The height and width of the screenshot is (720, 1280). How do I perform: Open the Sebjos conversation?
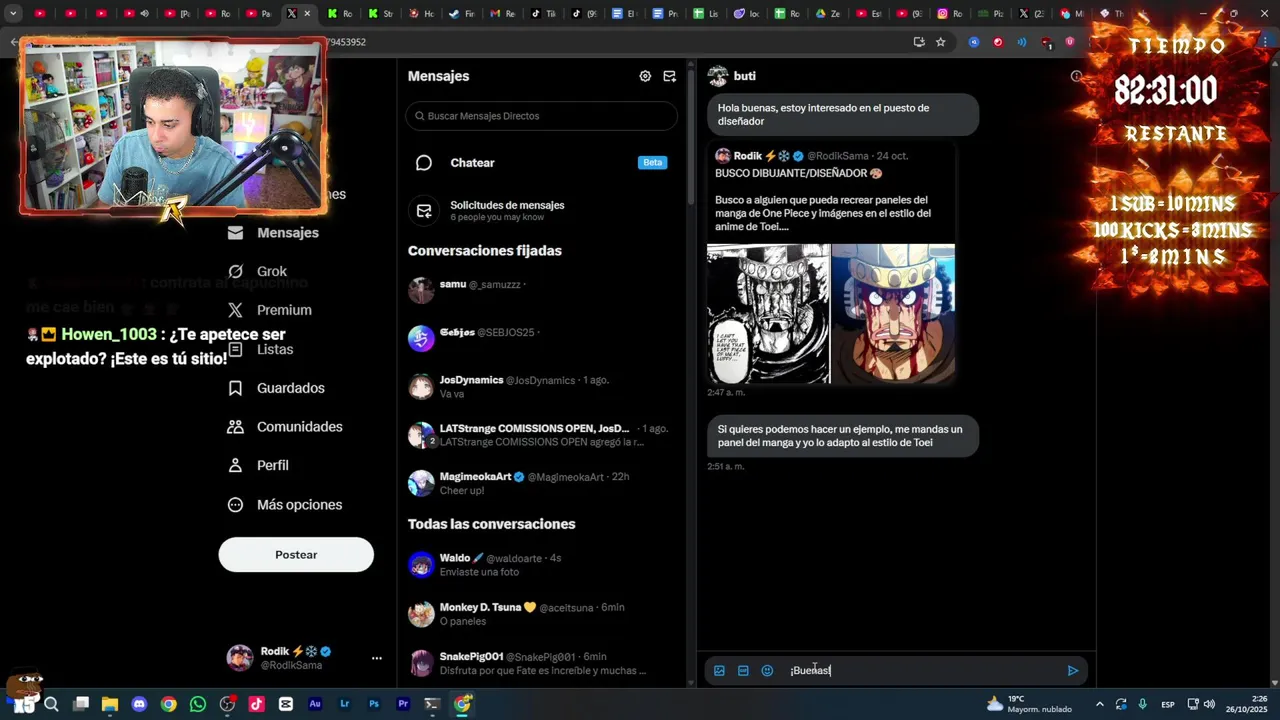point(541,338)
